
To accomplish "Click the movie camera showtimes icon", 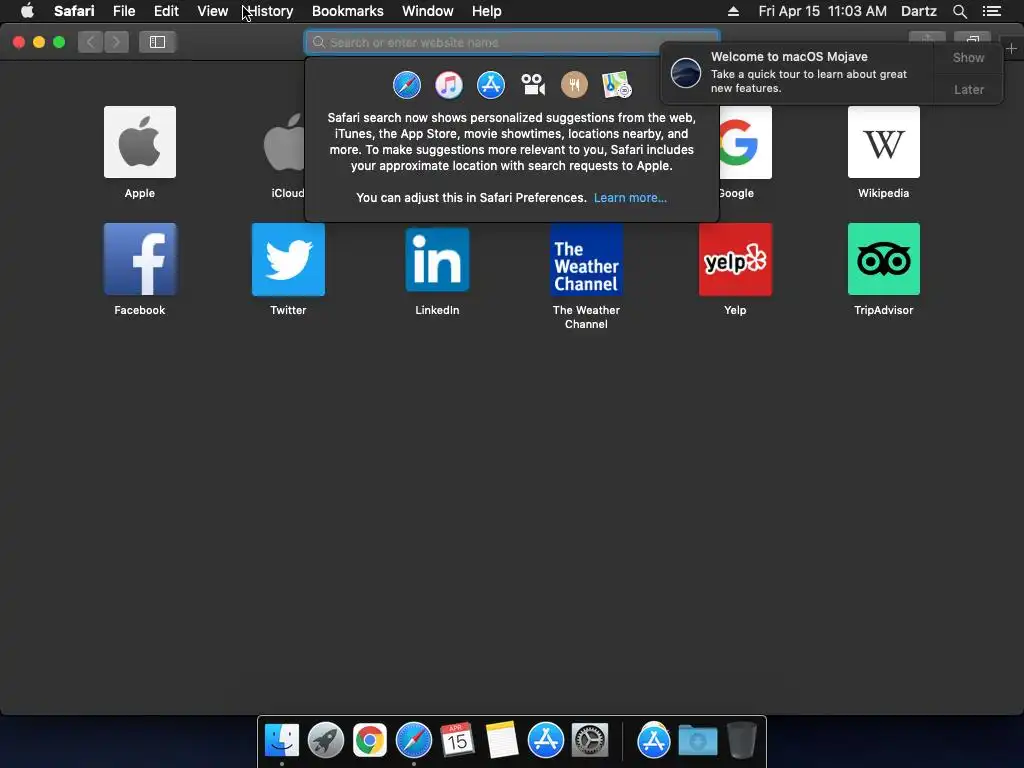I will click(x=533, y=85).
